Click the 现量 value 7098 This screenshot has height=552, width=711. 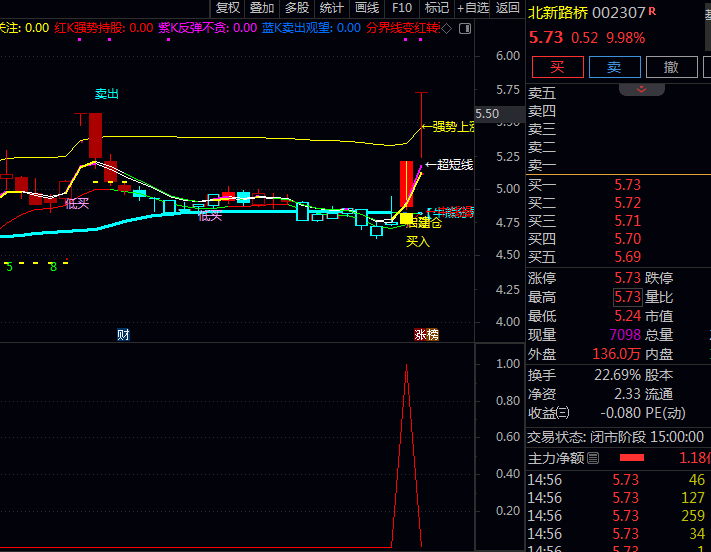point(625,335)
